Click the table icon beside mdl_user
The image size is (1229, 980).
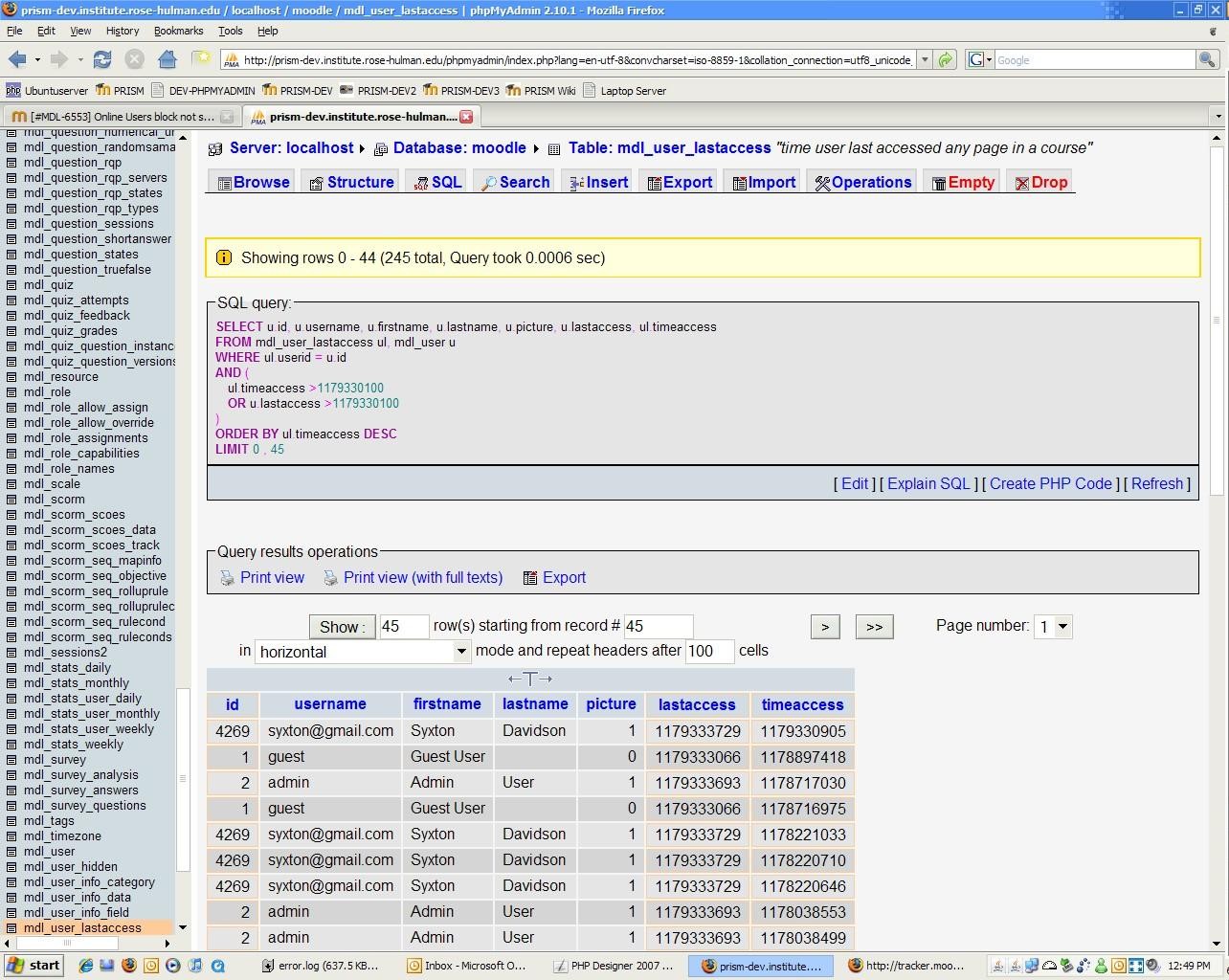point(12,852)
